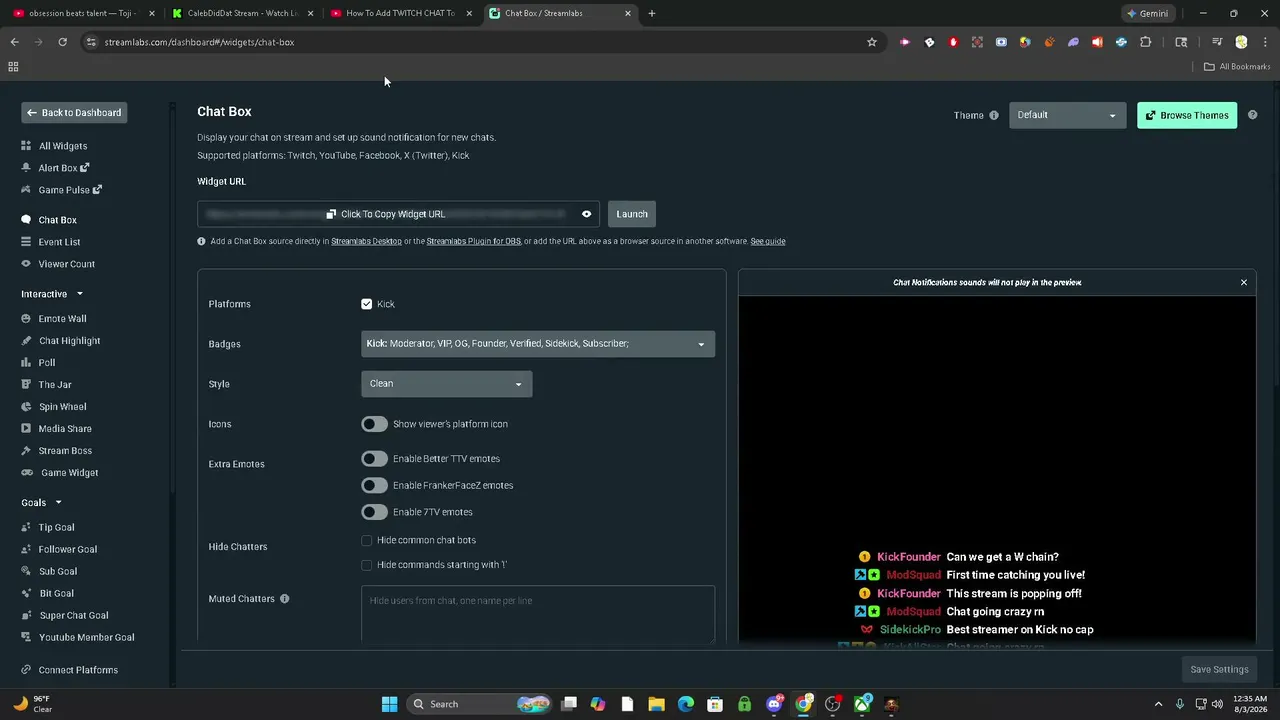Viewport: 1280px width, 720px height.
Task: Click the Poll sidebar icon
Action: (x=26, y=363)
